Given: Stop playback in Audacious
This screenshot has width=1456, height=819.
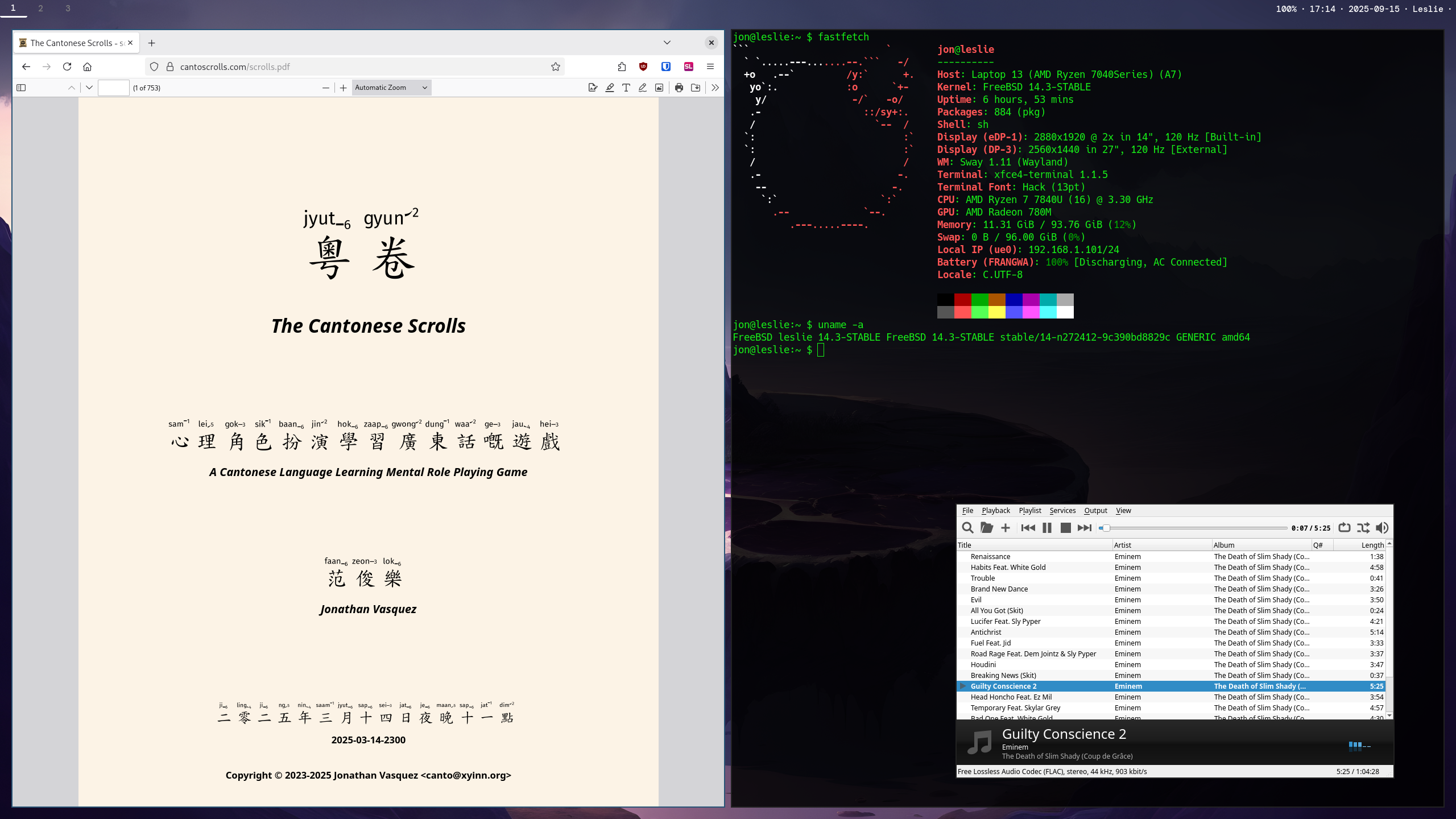Looking at the screenshot, I should (x=1065, y=528).
